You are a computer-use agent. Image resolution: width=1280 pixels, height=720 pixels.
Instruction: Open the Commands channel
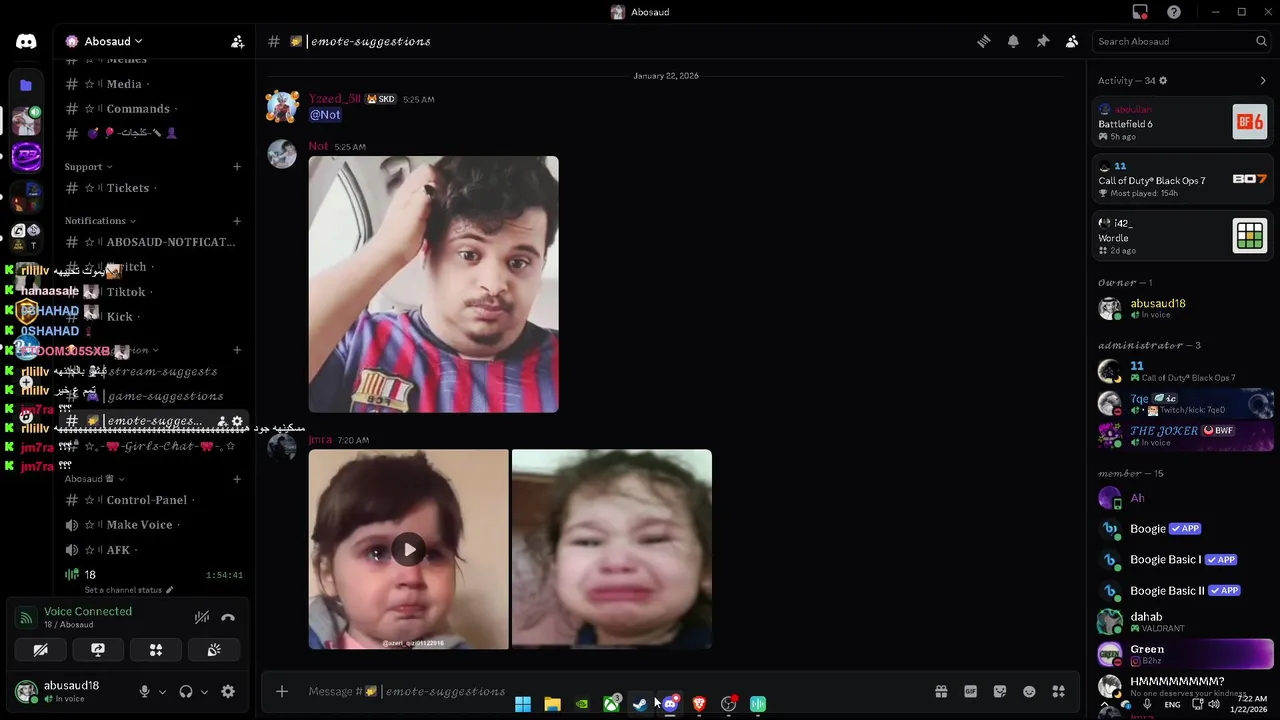click(x=152, y=109)
